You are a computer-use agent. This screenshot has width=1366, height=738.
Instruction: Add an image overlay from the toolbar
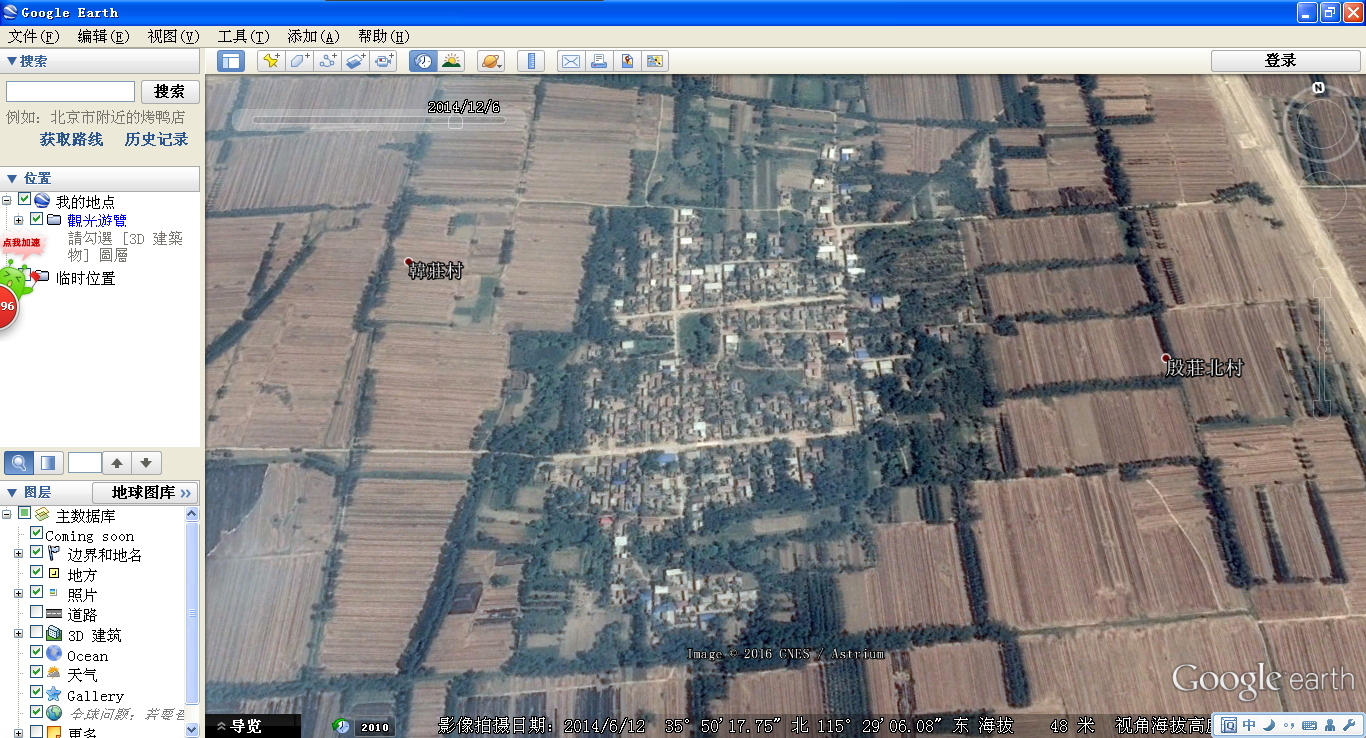coord(356,61)
